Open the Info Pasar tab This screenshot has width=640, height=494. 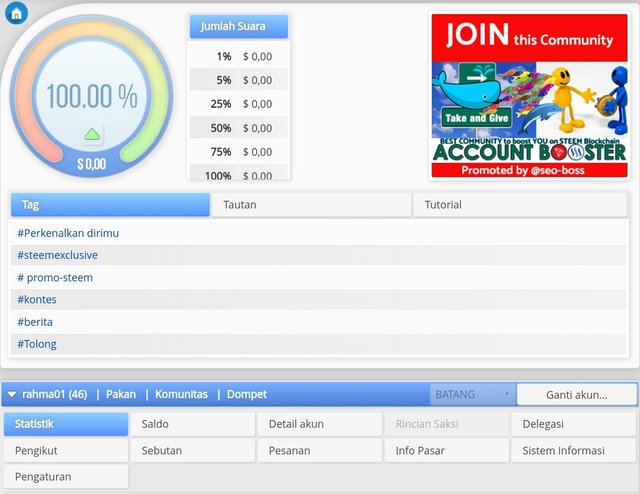pos(447,450)
